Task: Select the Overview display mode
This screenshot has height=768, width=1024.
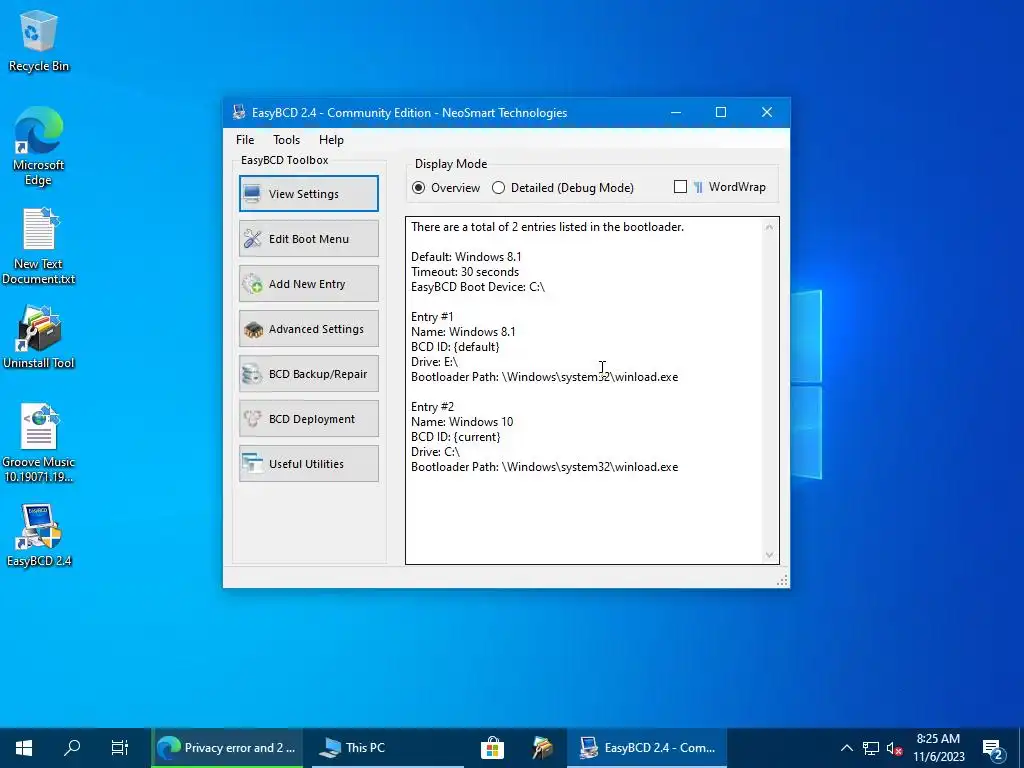Action: pyautogui.click(x=446, y=187)
